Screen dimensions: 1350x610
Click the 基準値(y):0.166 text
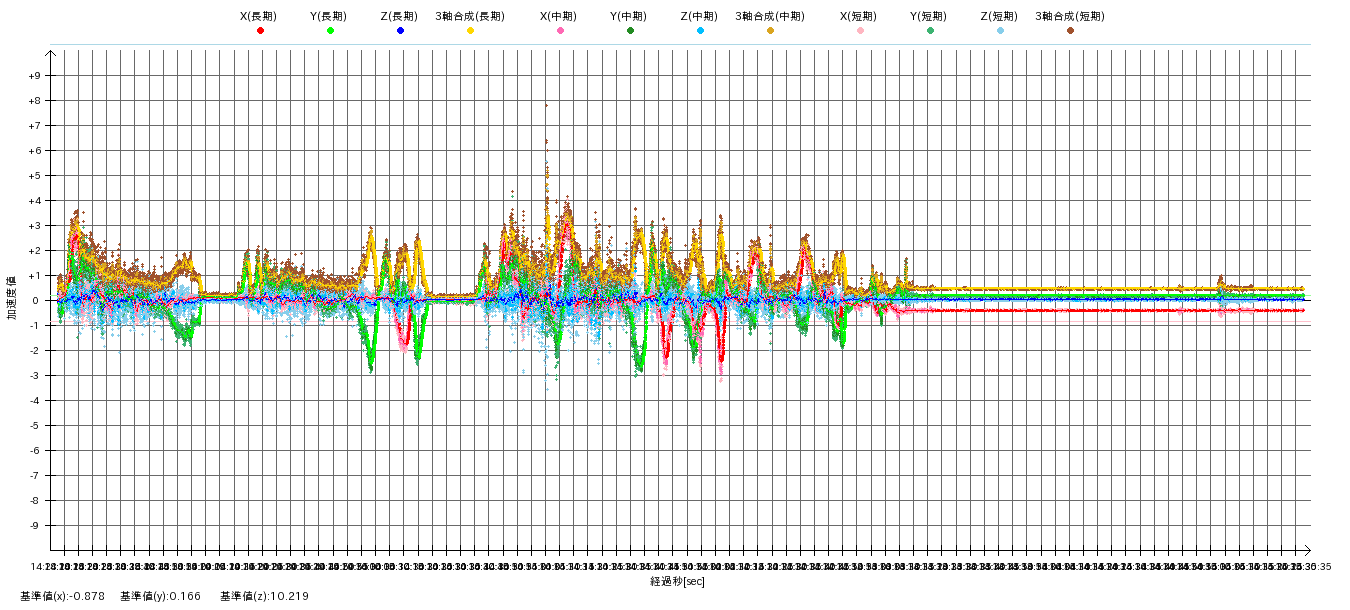pyautogui.click(x=161, y=597)
